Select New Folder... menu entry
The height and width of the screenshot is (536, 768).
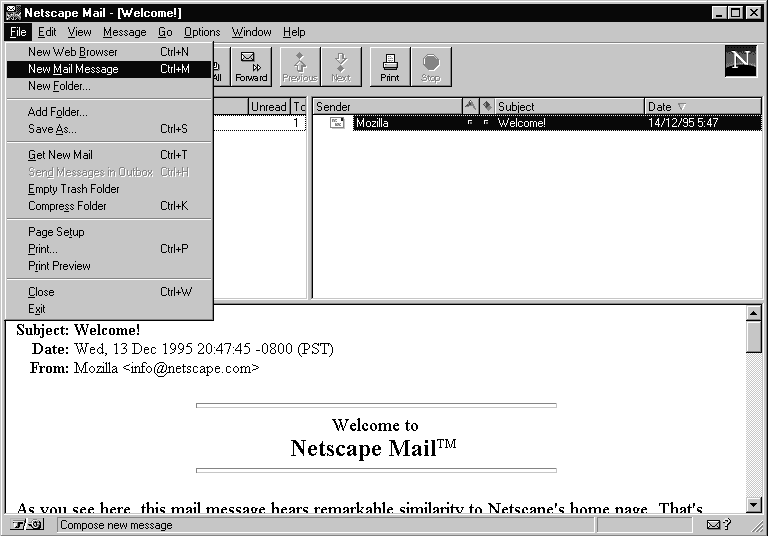coord(109,86)
